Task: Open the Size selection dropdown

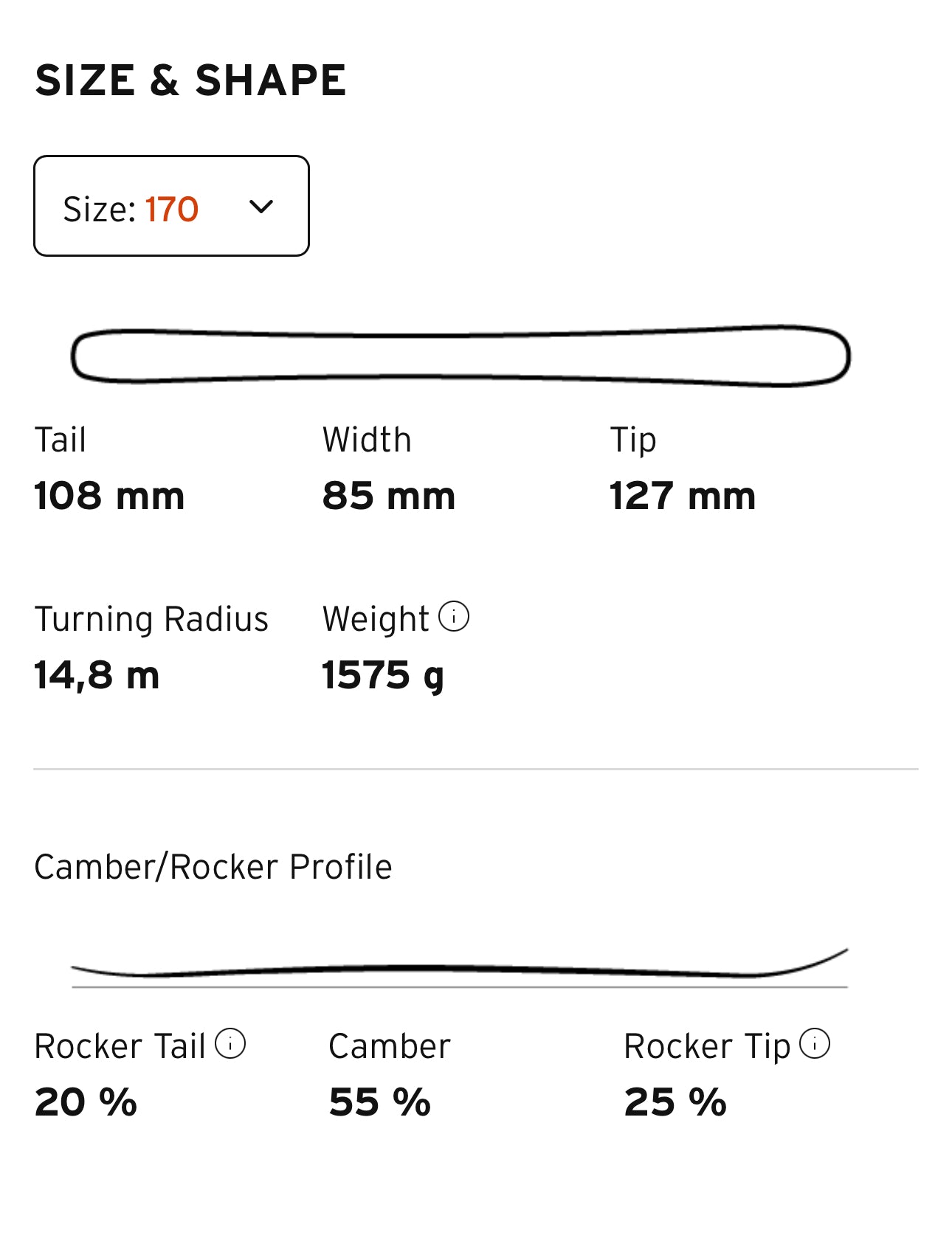Action: click(x=170, y=206)
